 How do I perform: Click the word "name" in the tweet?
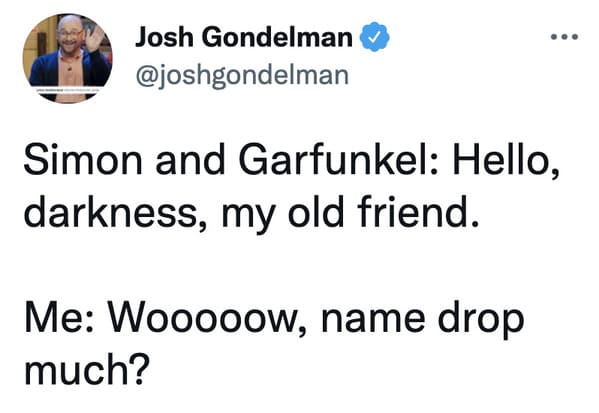click(373, 322)
